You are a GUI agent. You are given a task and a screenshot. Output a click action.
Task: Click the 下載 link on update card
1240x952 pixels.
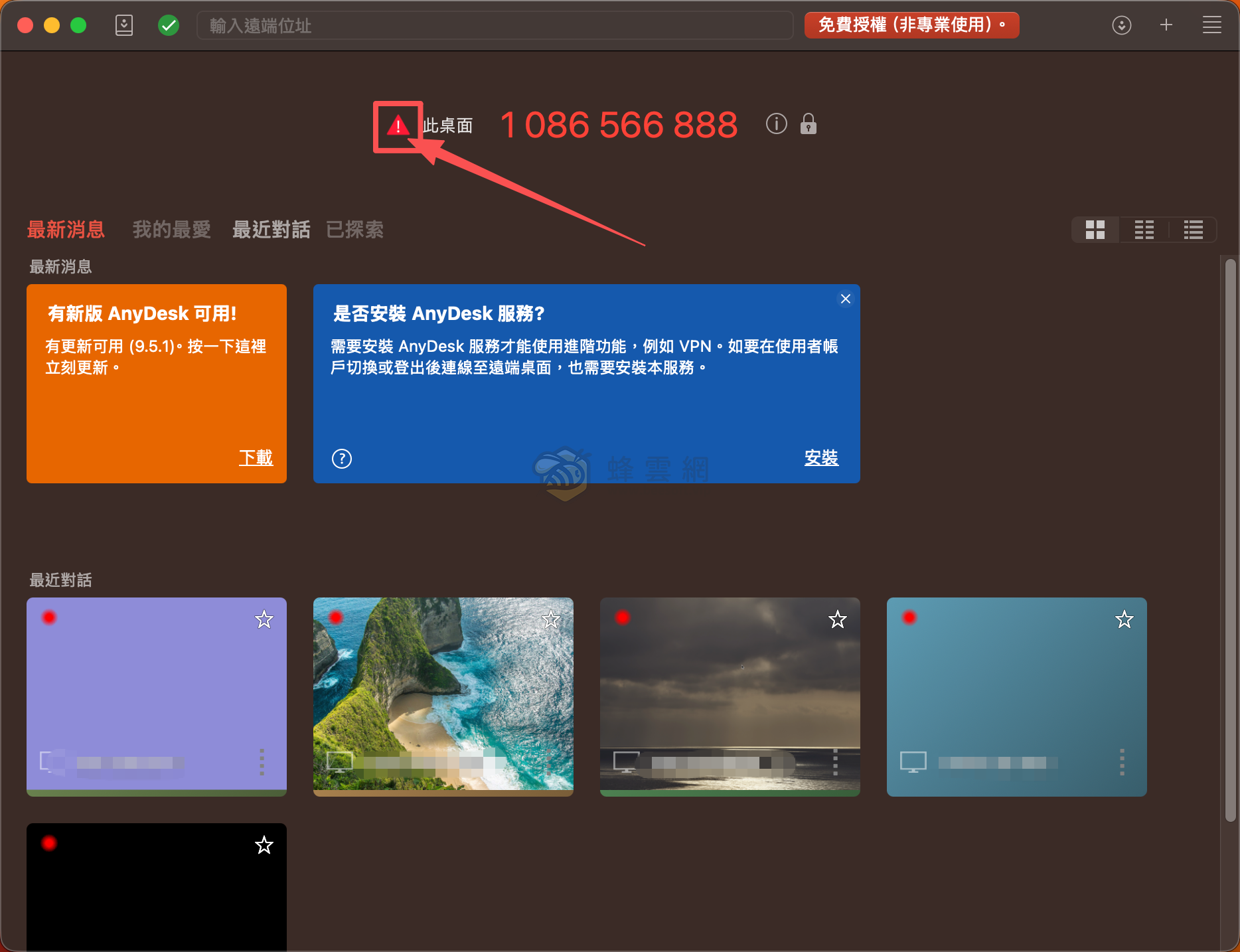point(256,457)
